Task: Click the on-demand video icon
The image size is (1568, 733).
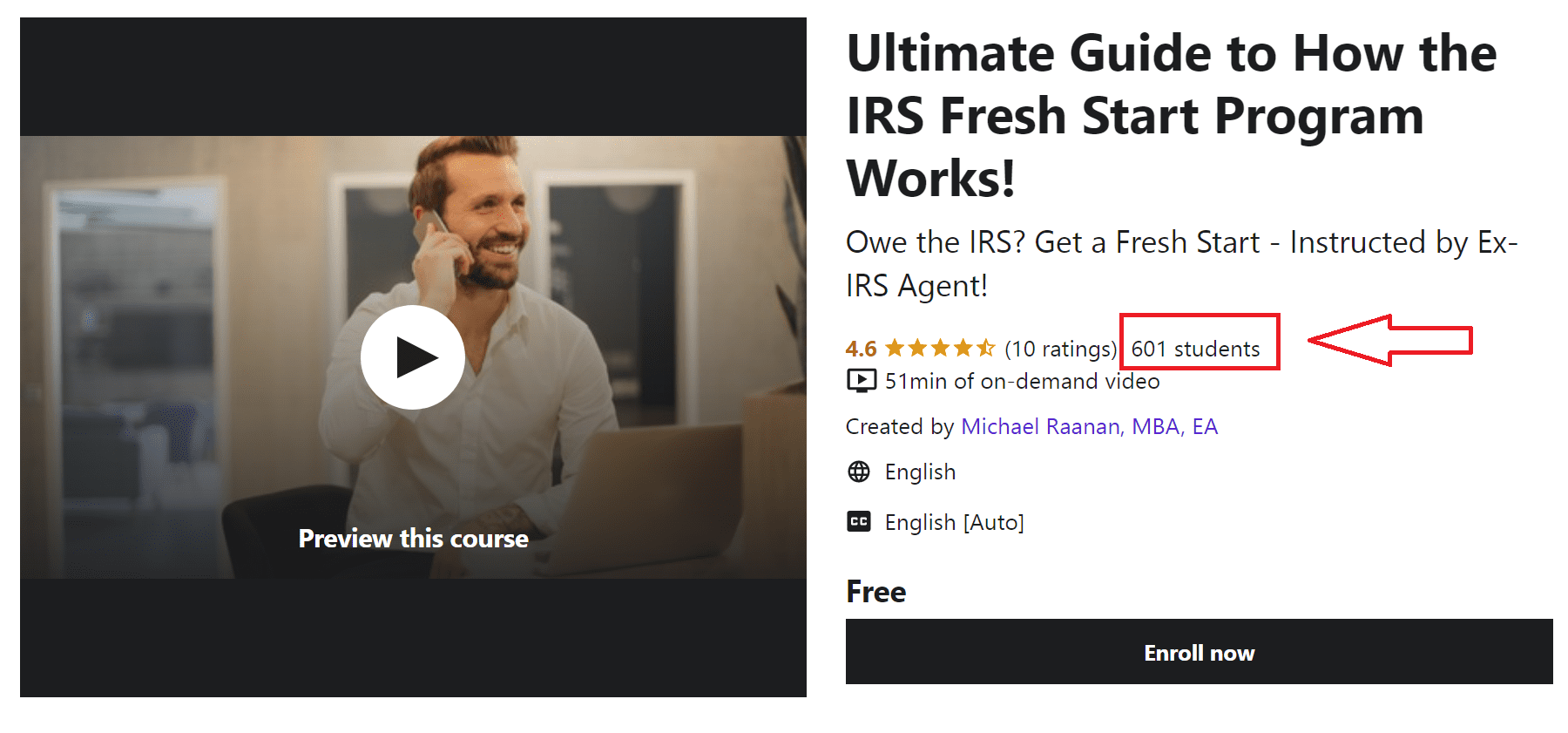Action: coord(862,381)
